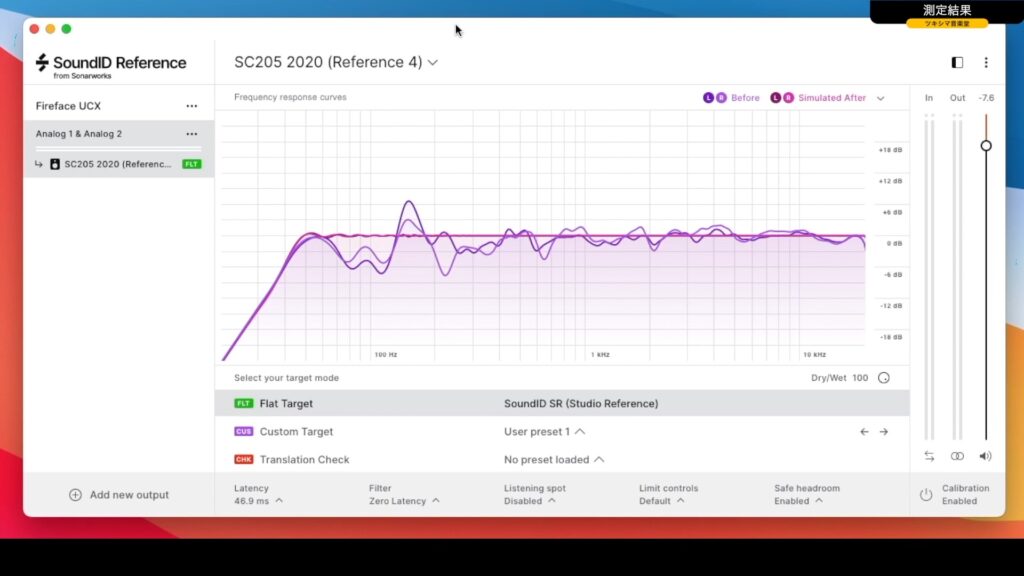Click the Before legend label
Viewport: 1024px width, 576px height.
coord(745,98)
